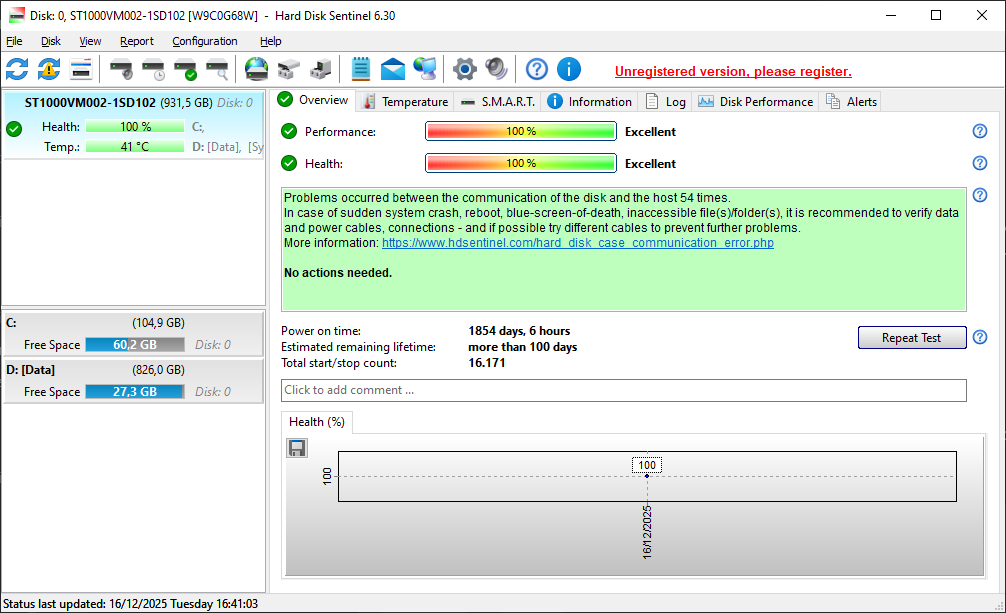Click the send email envelope icon
Screen dimensions: 1006x613
point(393,69)
